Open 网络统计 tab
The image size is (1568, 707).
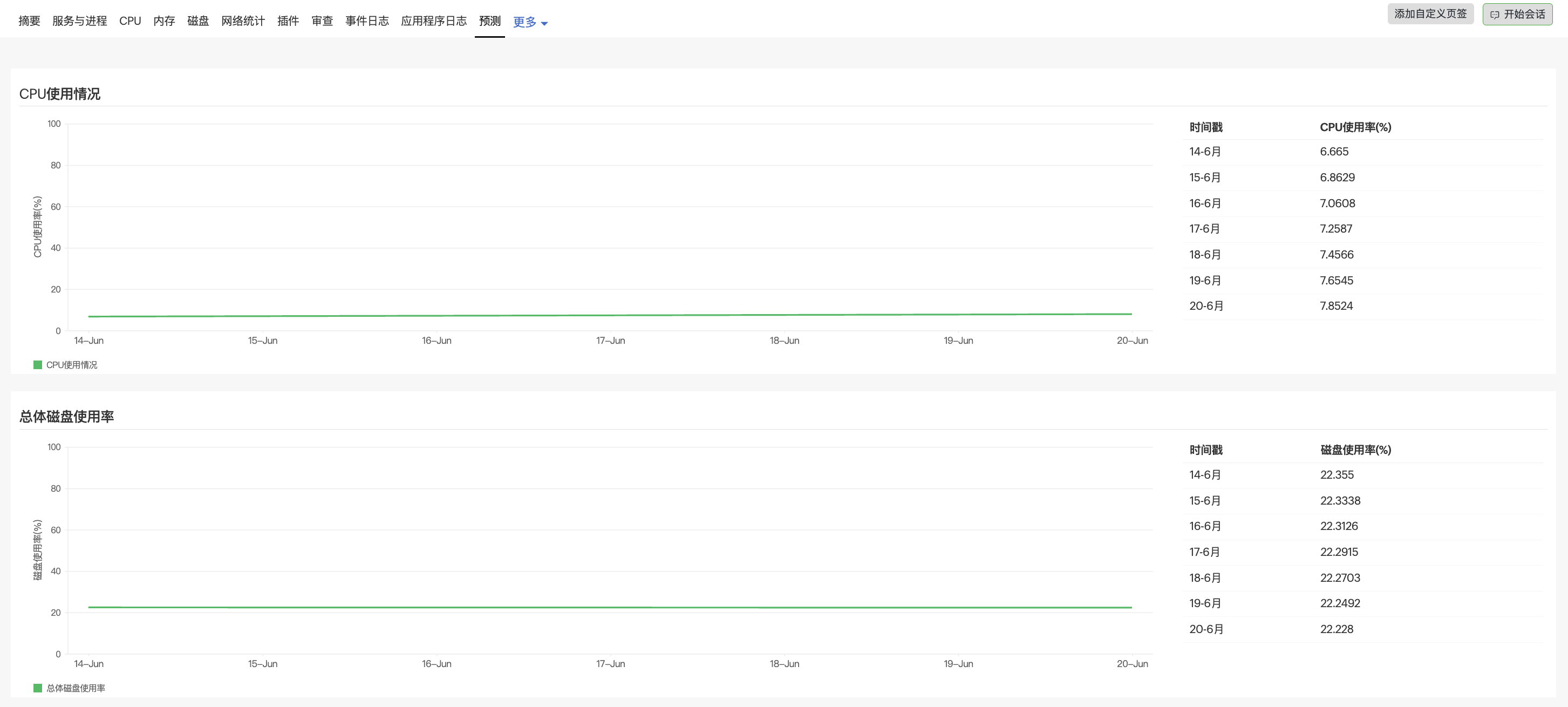pos(243,21)
